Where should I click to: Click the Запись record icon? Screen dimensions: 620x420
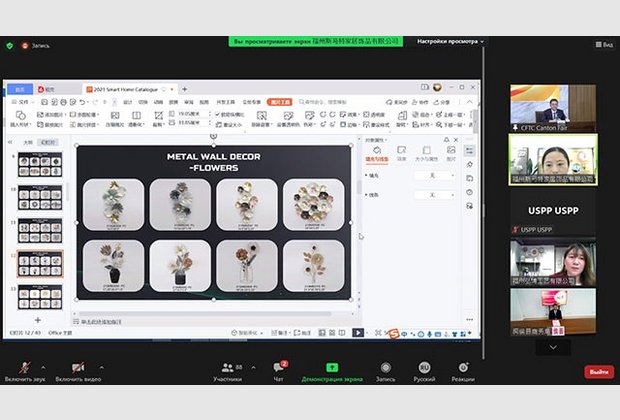(385, 368)
